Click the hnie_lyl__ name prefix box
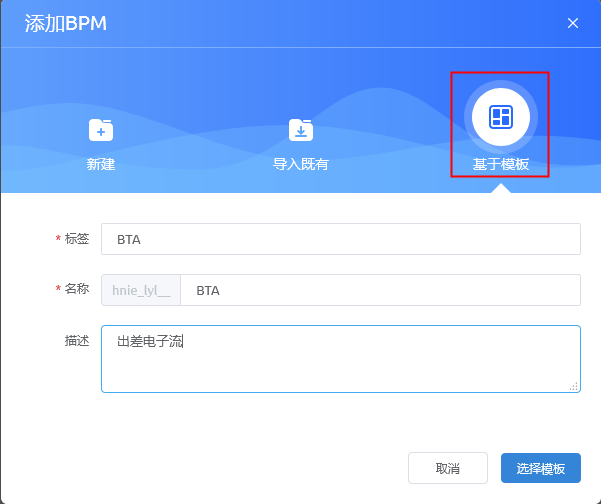Image resolution: width=601 pixels, height=504 pixels. (141, 290)
